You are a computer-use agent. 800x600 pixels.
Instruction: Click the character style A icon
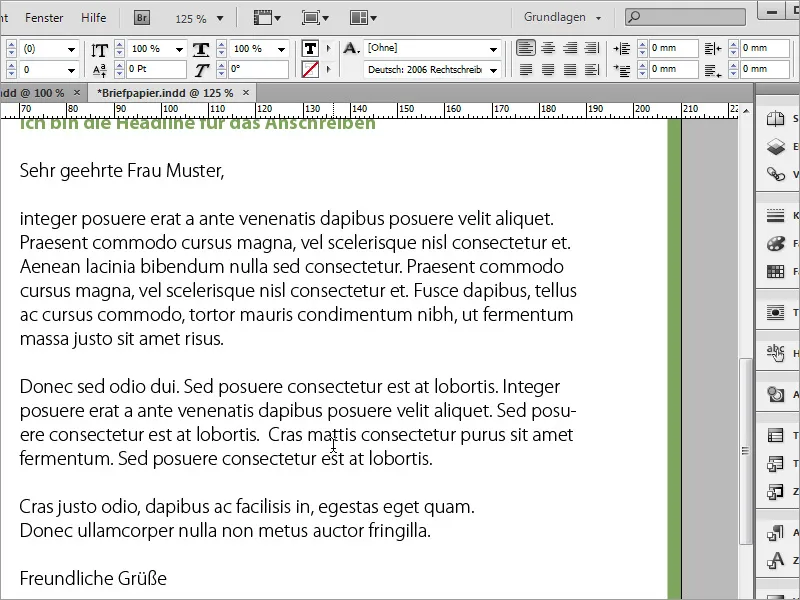(x=351, y=48)
